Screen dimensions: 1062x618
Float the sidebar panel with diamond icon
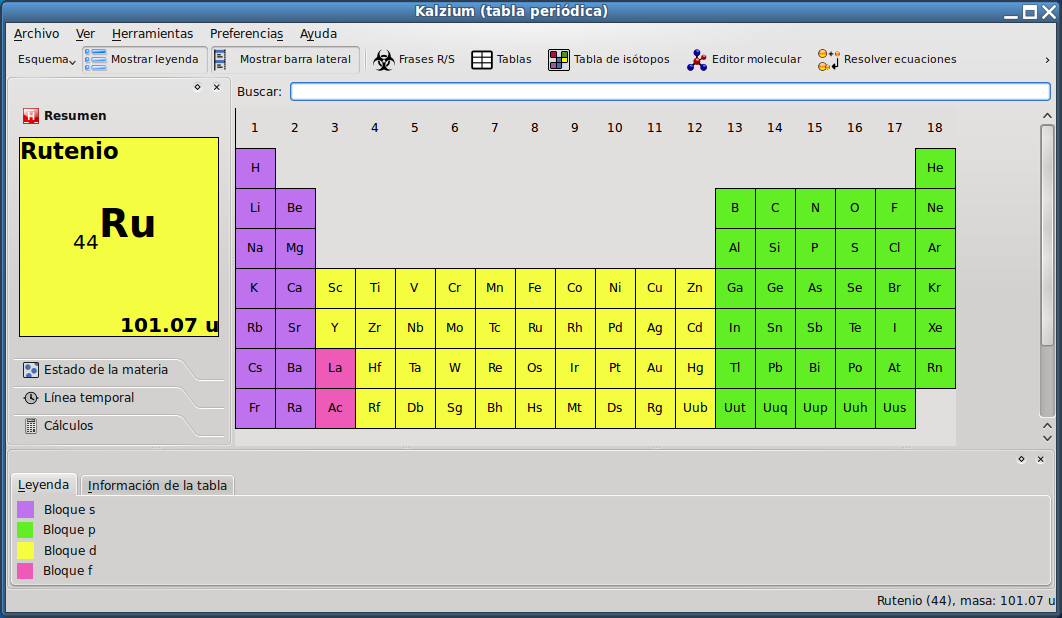point(198,87)
